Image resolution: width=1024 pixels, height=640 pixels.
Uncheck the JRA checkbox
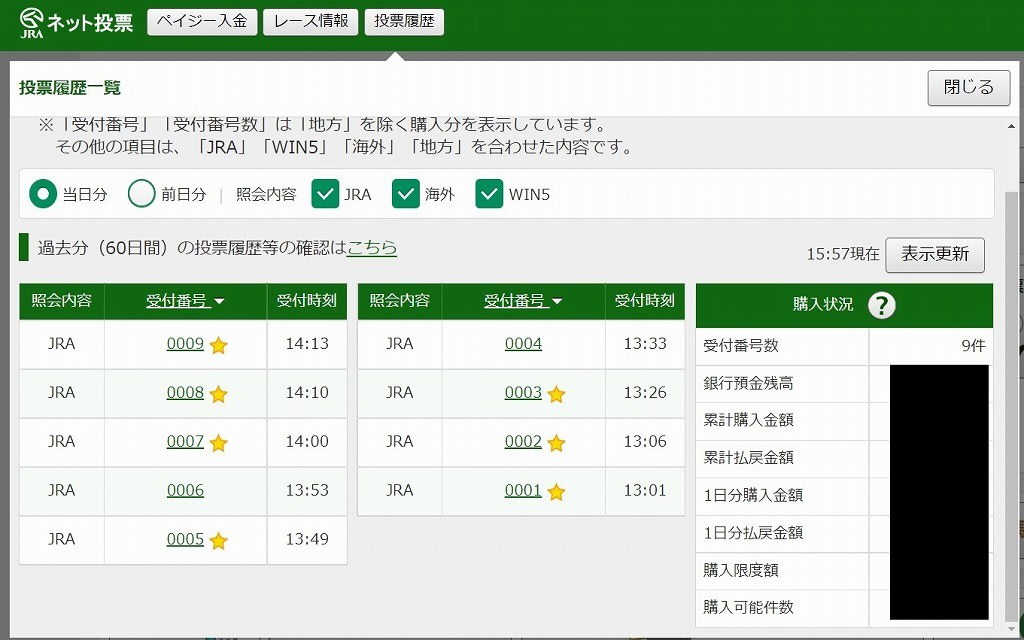(325, 194)
